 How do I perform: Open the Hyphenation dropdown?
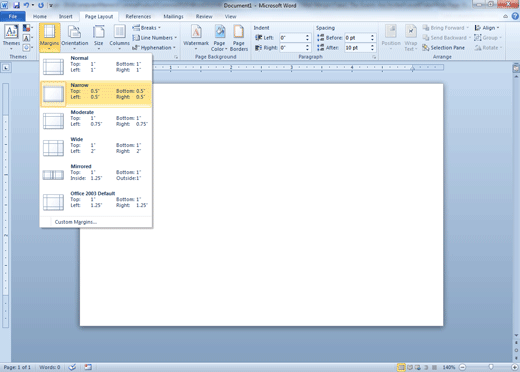point(154,48)
